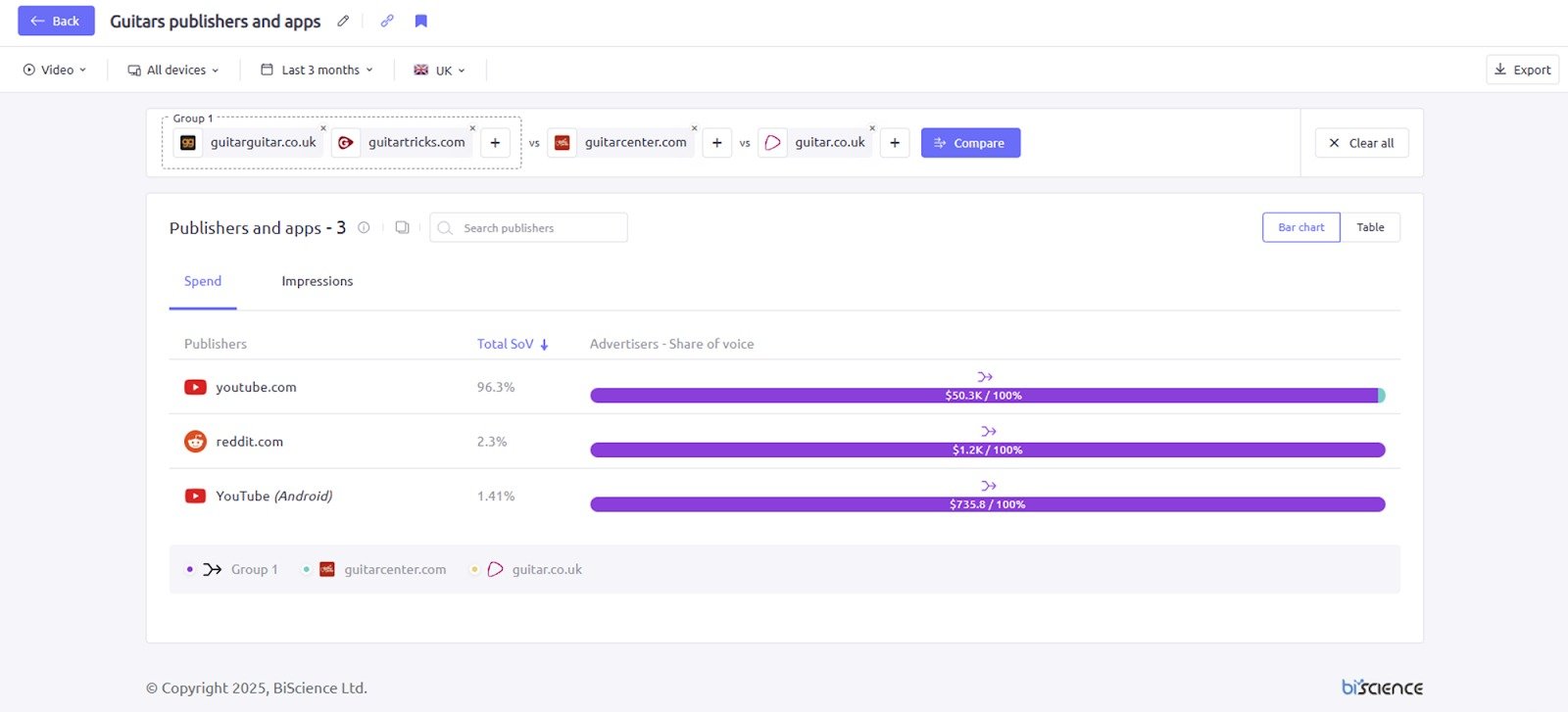Open the Video ad type dropdown

pos(56,70)
